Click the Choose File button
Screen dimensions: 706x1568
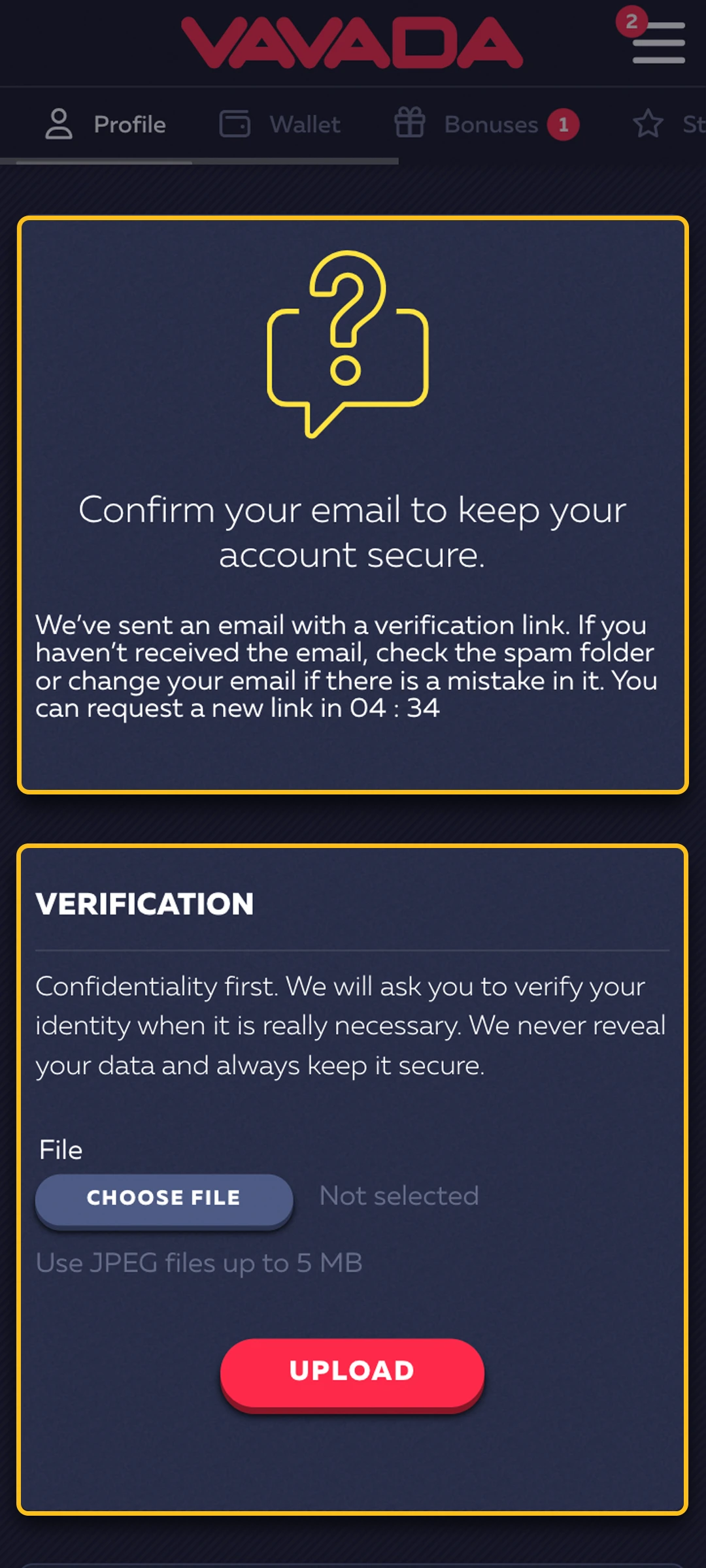pyautogui.click(x=163, y=1198)
